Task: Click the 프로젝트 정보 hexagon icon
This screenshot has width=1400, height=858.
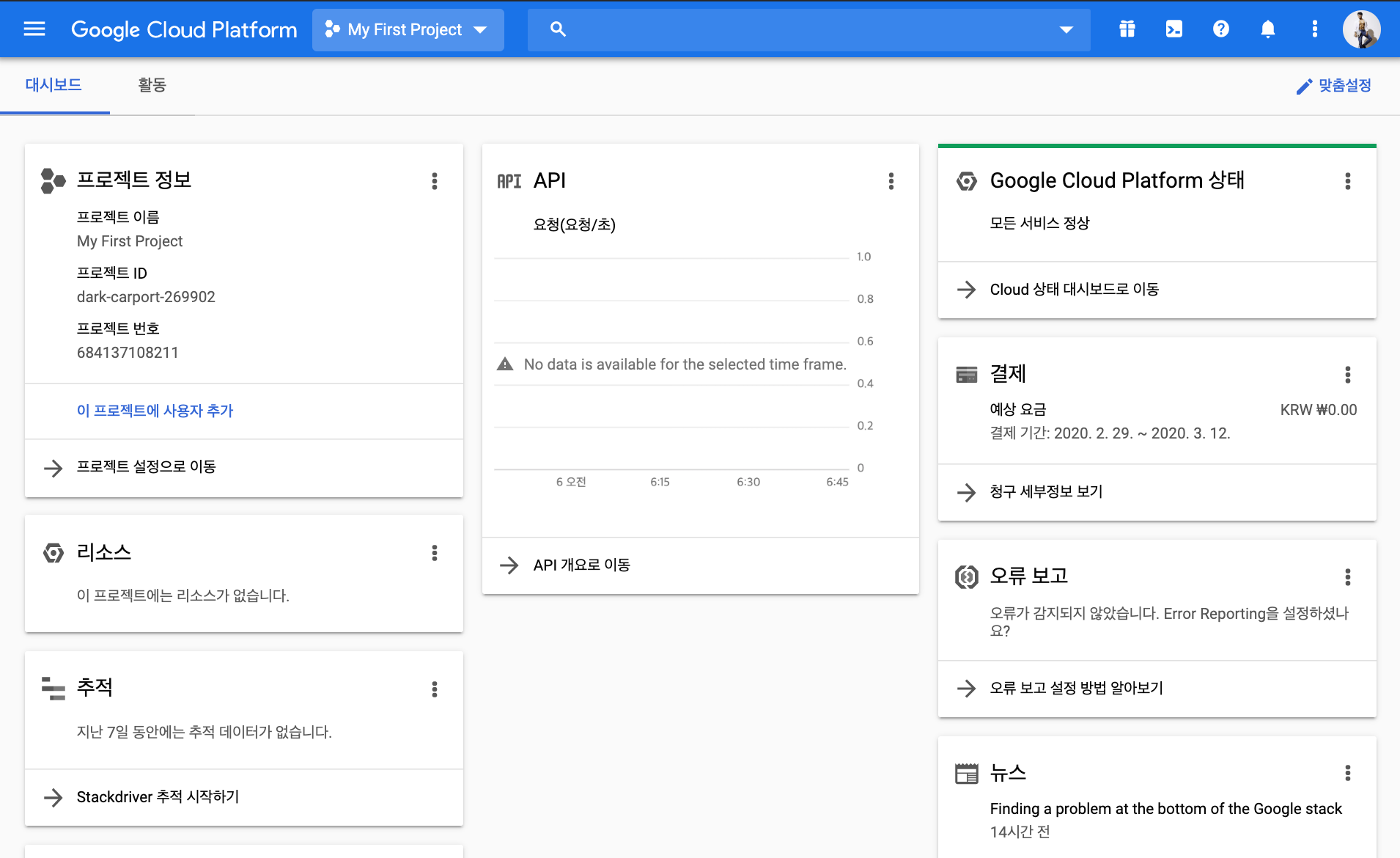Action: 53,180
